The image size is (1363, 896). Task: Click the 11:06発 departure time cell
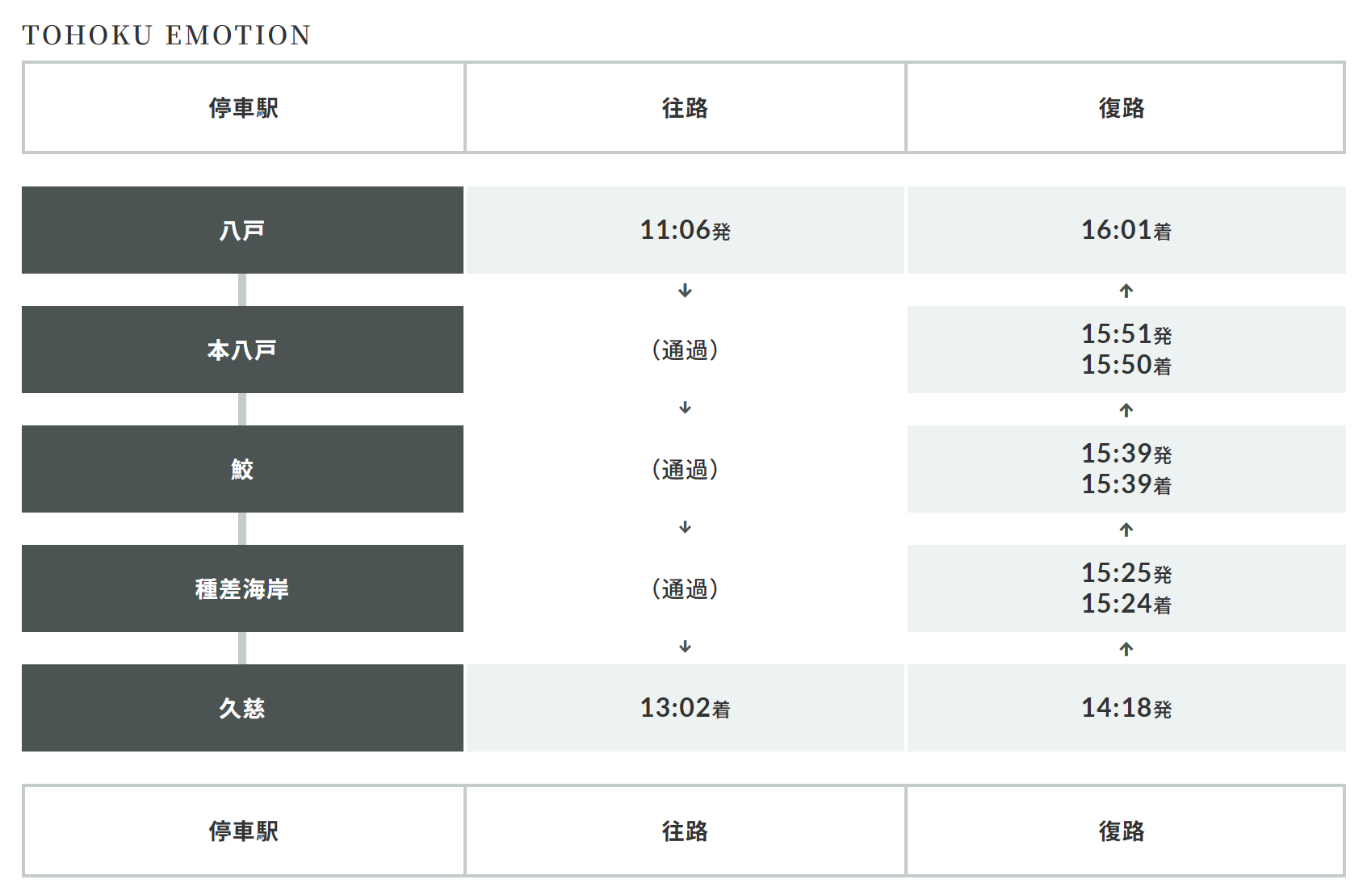click(x=685, y=231)
